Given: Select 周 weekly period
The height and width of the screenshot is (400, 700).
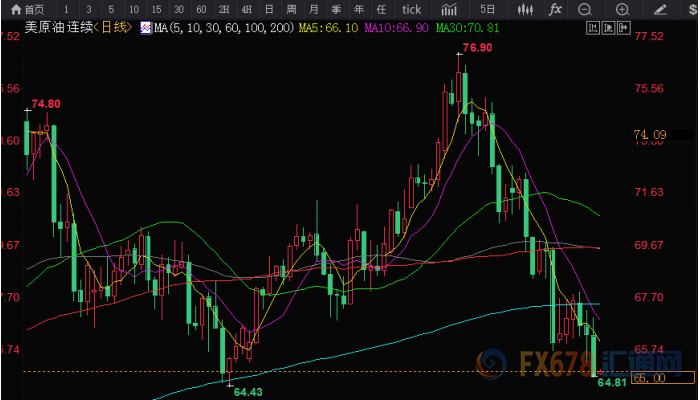Looking at the screenshot, I should (x=291, y=8).
